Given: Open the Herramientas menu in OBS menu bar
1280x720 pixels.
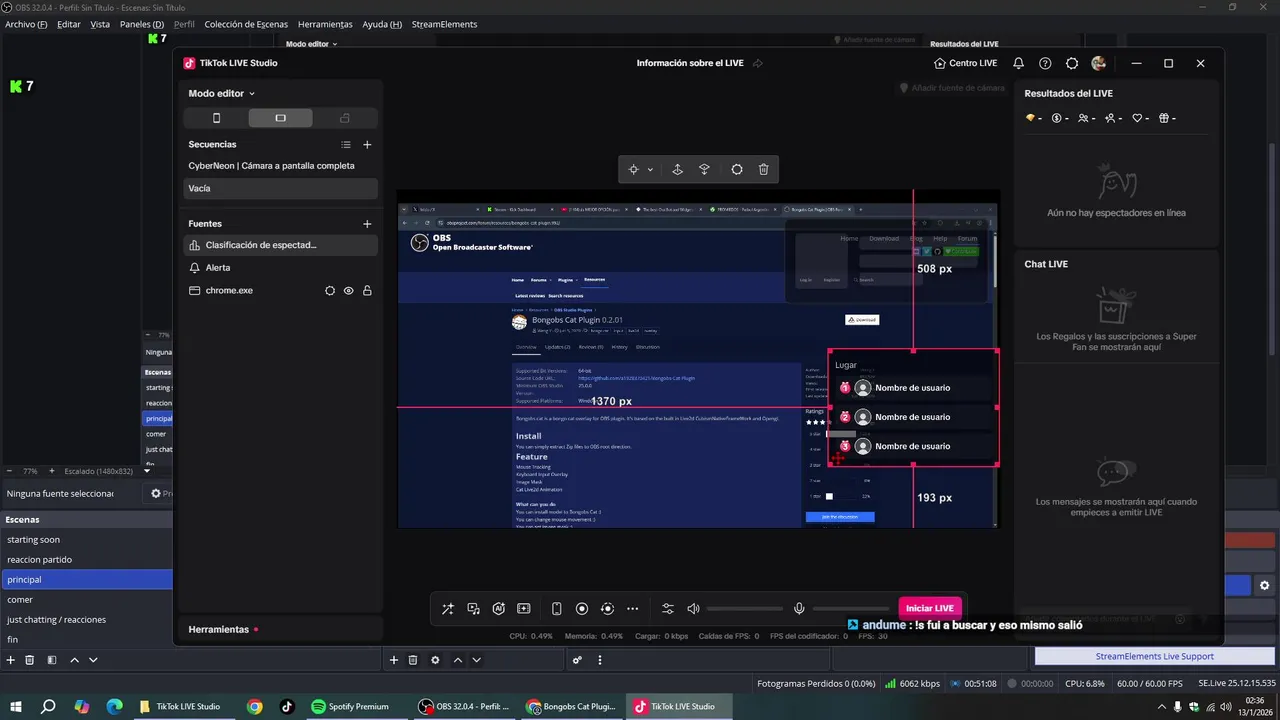Looking at the screenshot, I should pos(325,24).
